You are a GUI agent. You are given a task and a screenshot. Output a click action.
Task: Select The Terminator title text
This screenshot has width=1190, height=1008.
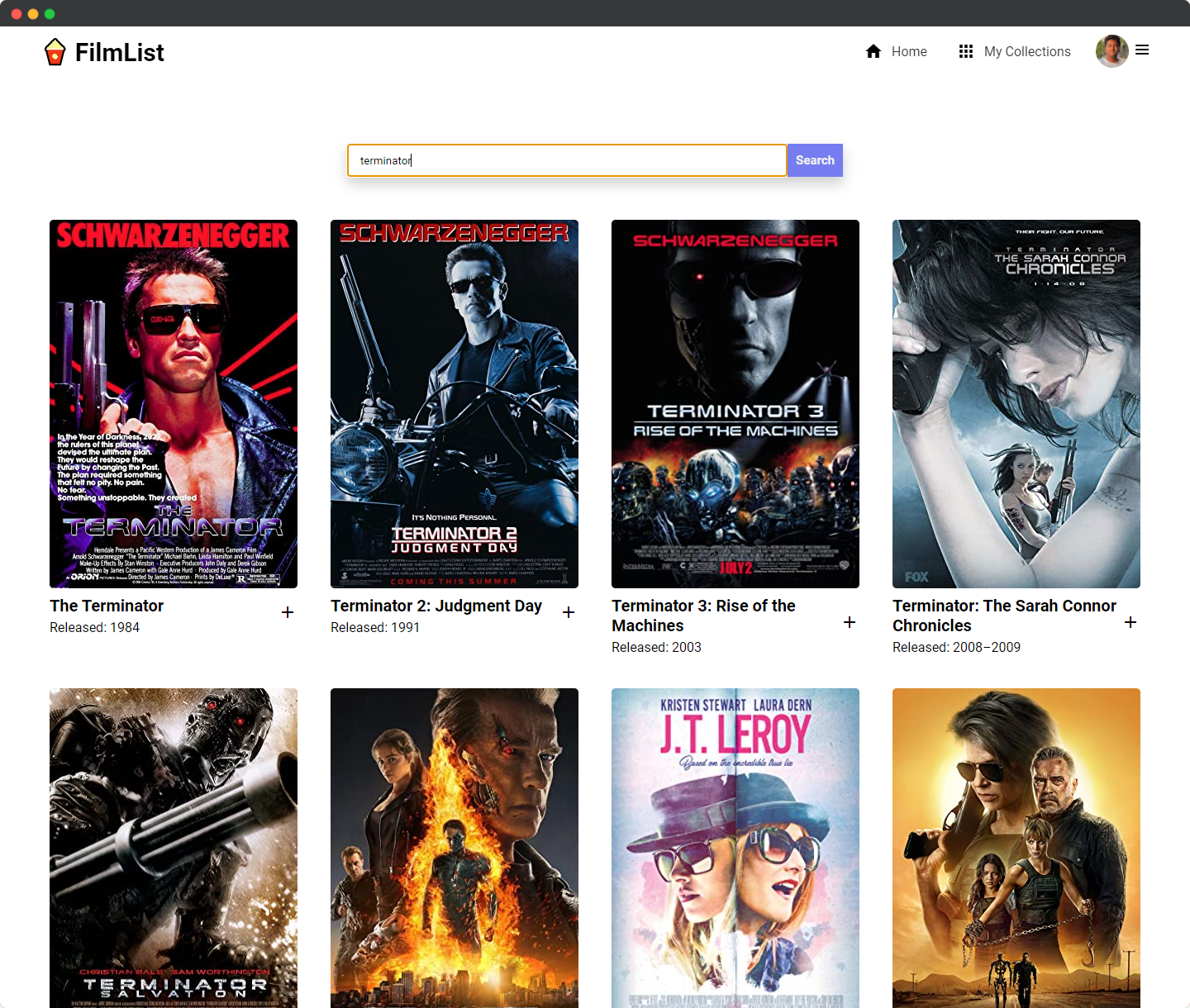tap(107, 606)
